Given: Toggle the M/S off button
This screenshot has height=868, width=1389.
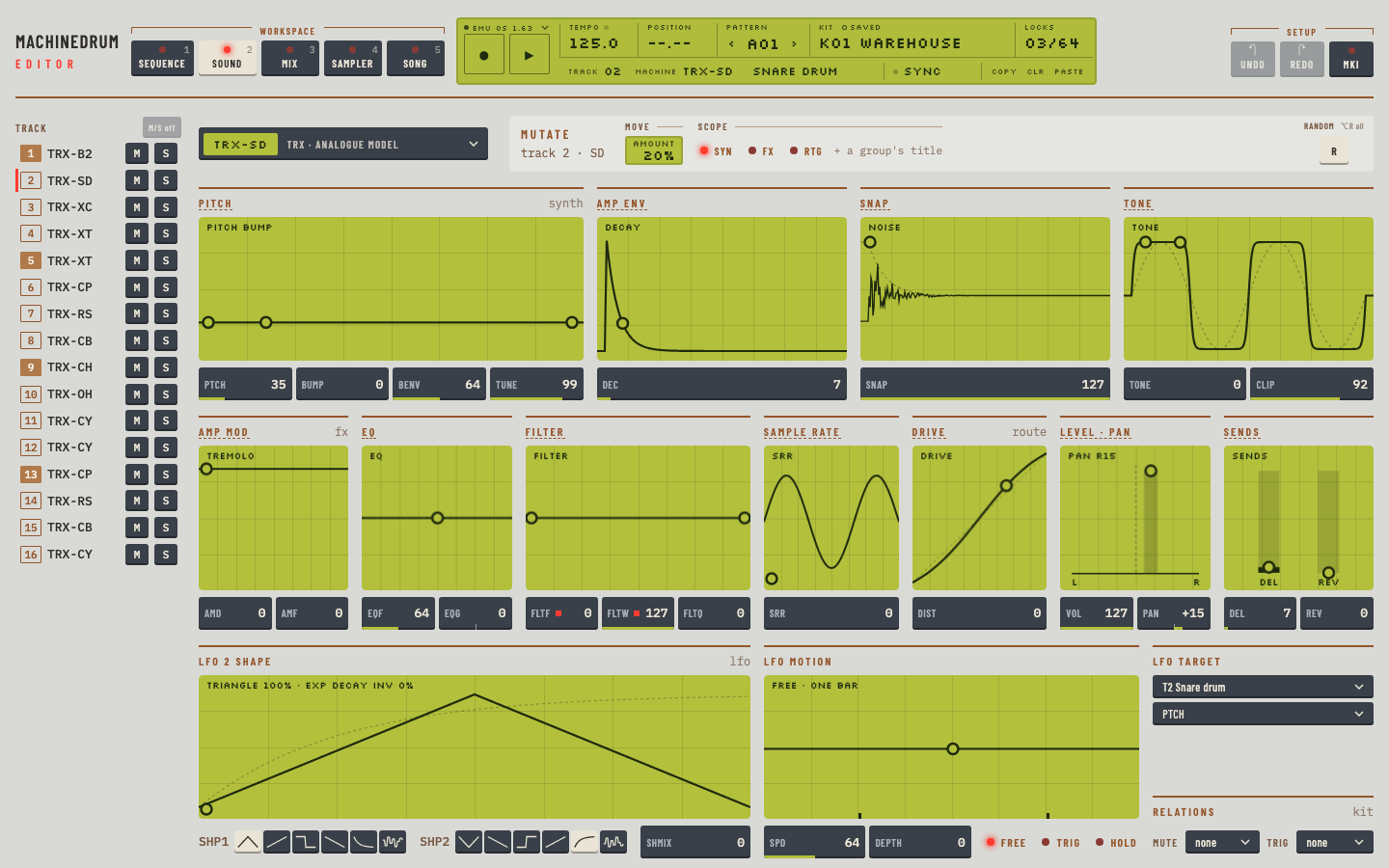Looking at the screenshot, I should click(x=162, y=127).
